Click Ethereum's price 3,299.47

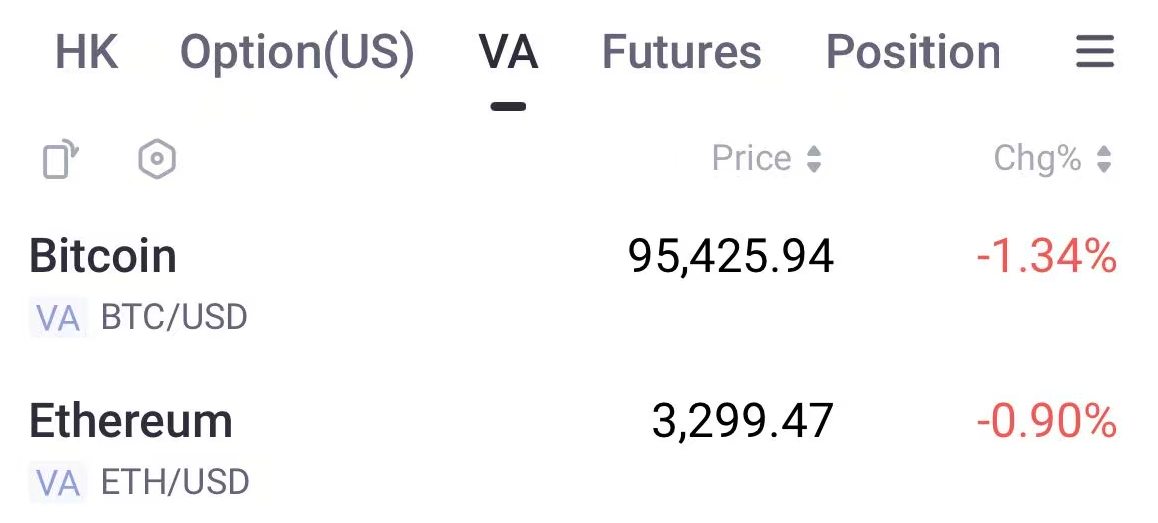point(742,421)
